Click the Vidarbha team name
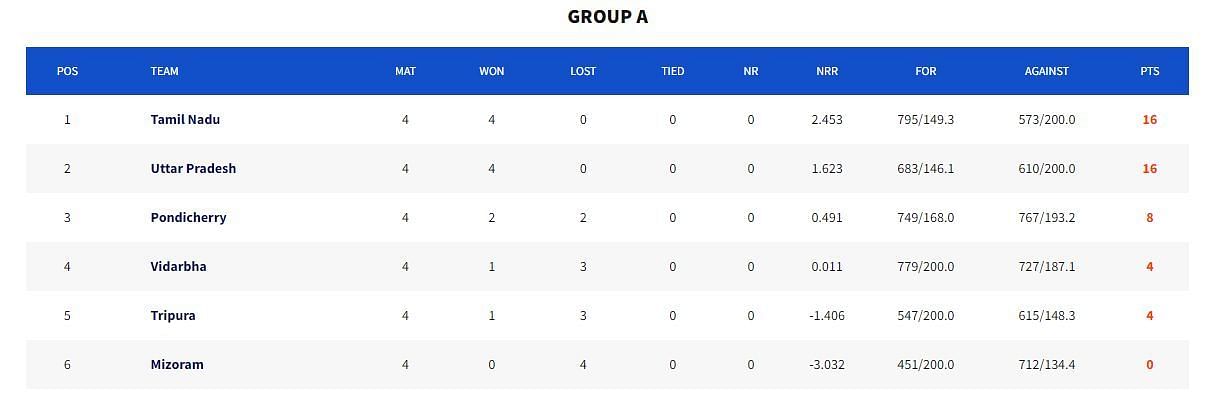 click(x=178, y=266)
